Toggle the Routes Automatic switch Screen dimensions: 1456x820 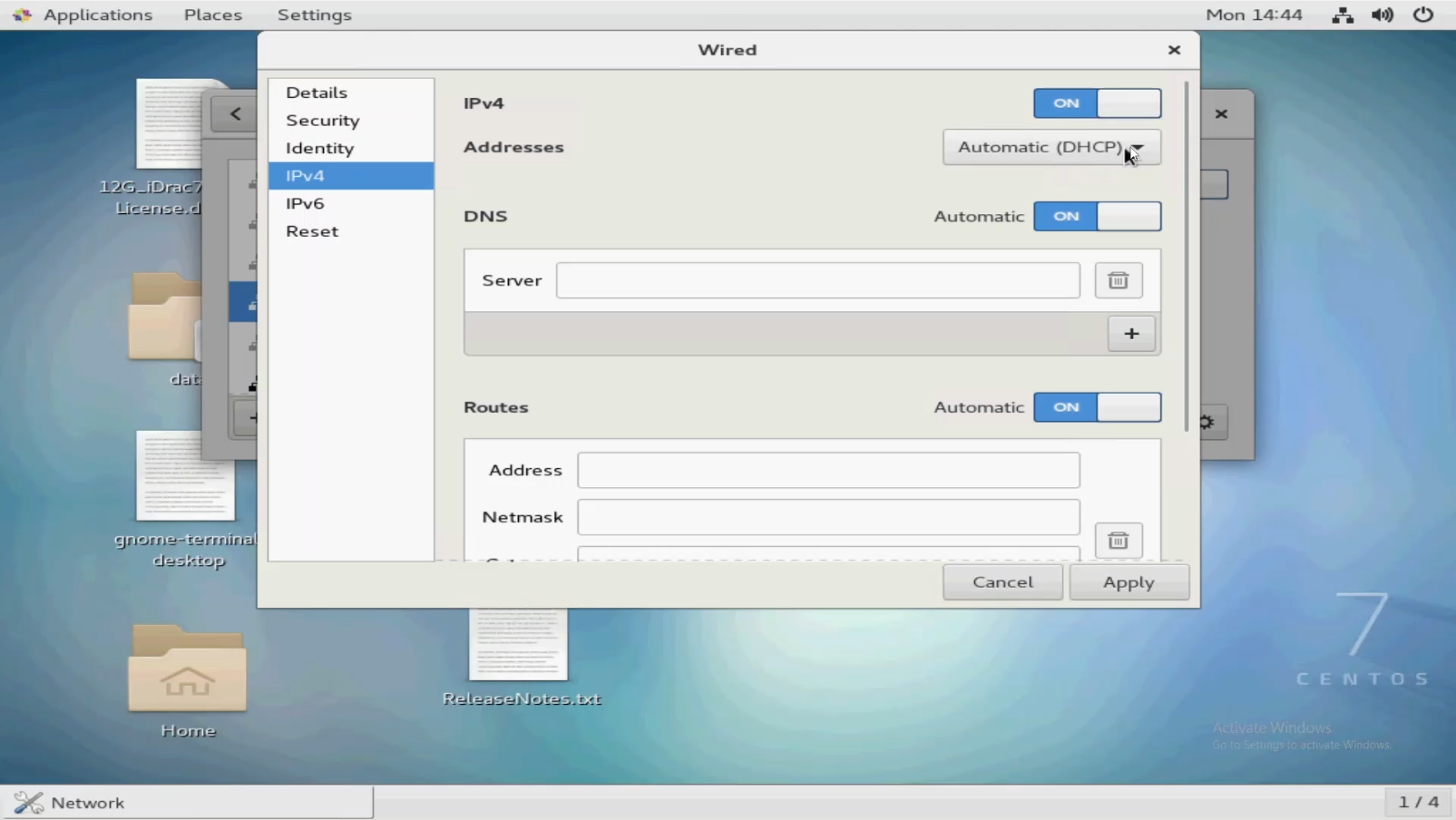tap(1097, 407)
